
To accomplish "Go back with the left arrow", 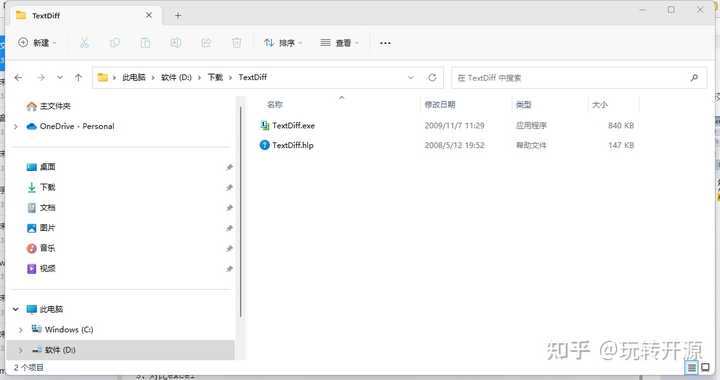I will 18,78.
